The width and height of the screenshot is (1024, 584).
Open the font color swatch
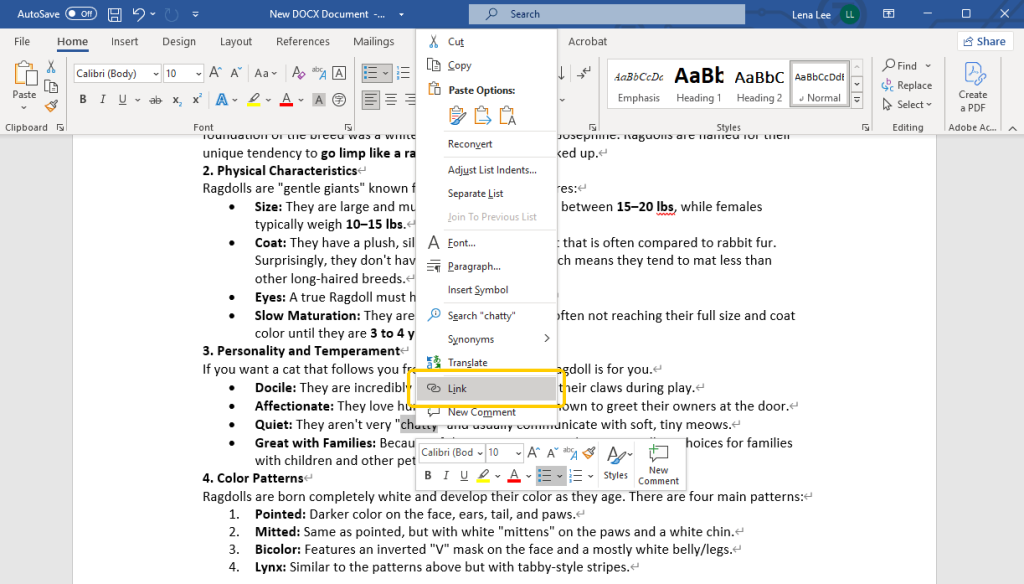[x=287, y=99]
